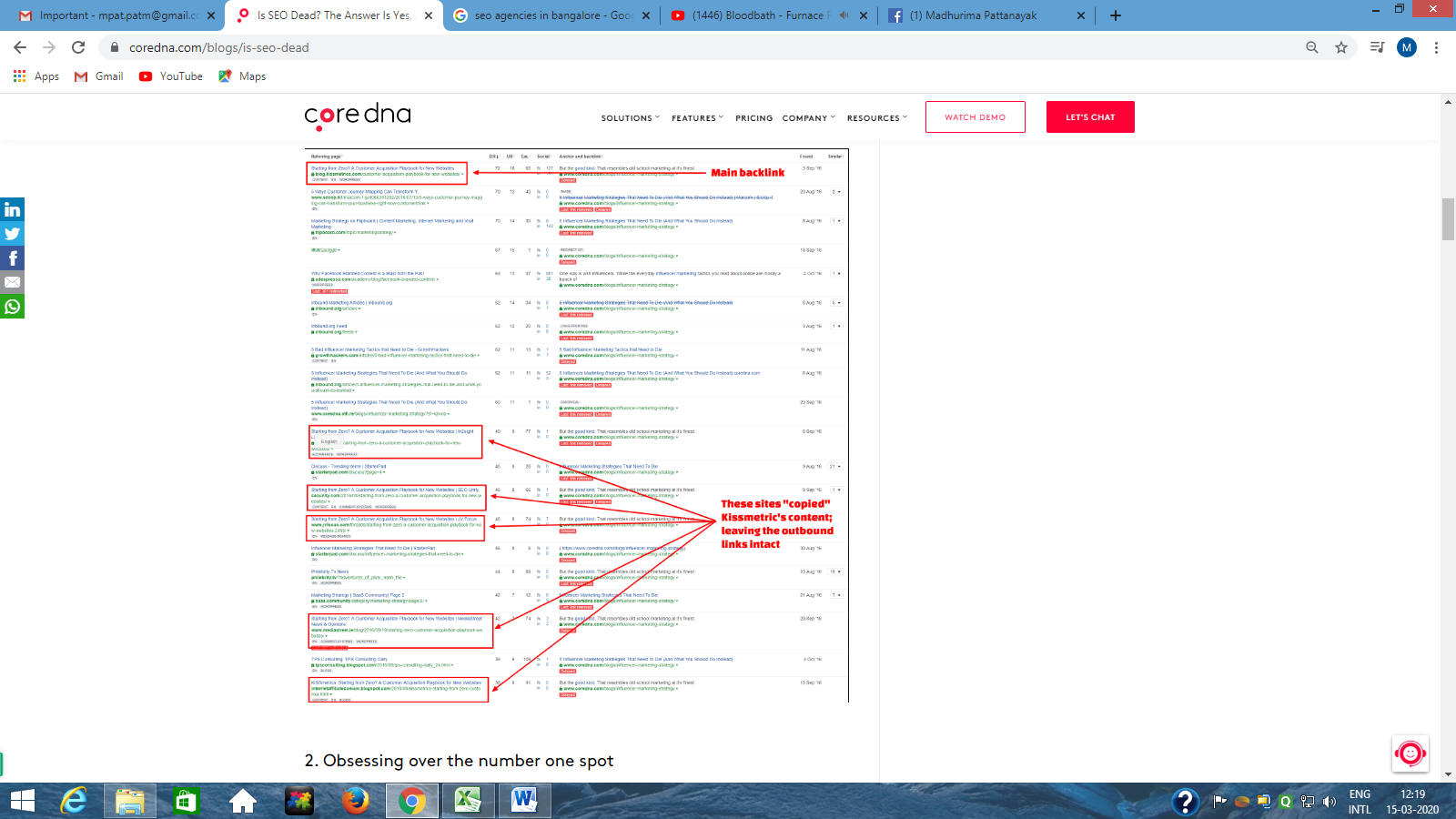
Task: Go back to the previous page
Action: pos(20,47)
